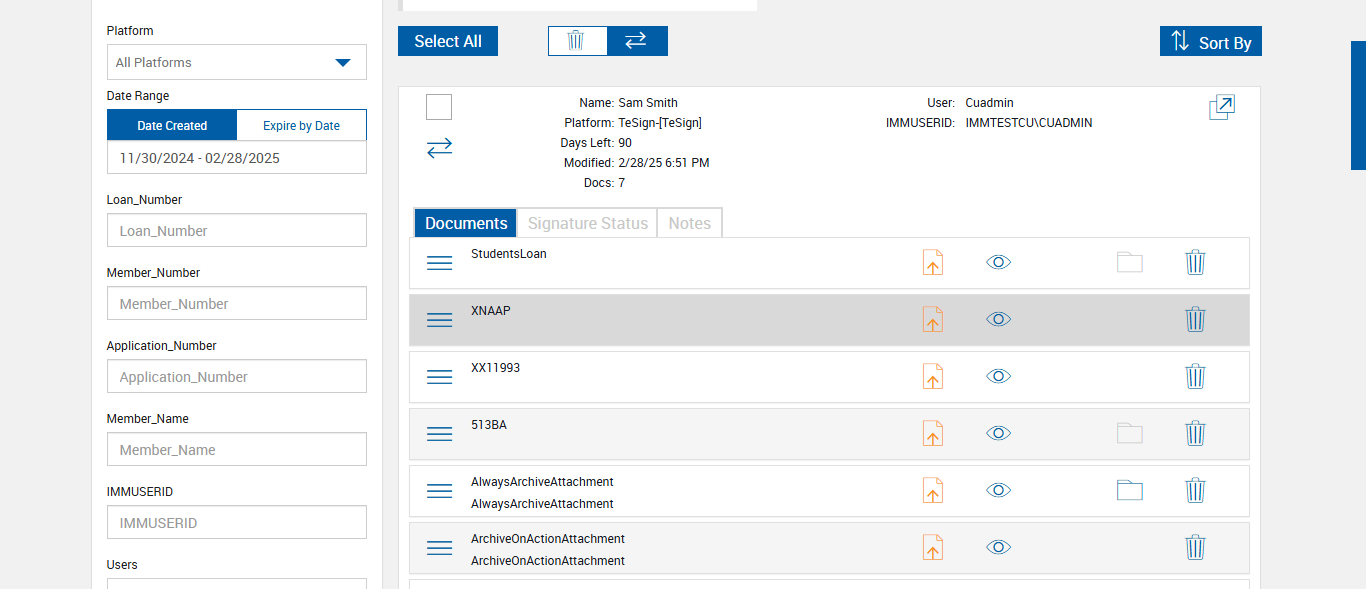The width and height of the screenshot is (1366, 589).
Task: Click the blue vertical scrollbar thumb
Action: pos(1358,105)
